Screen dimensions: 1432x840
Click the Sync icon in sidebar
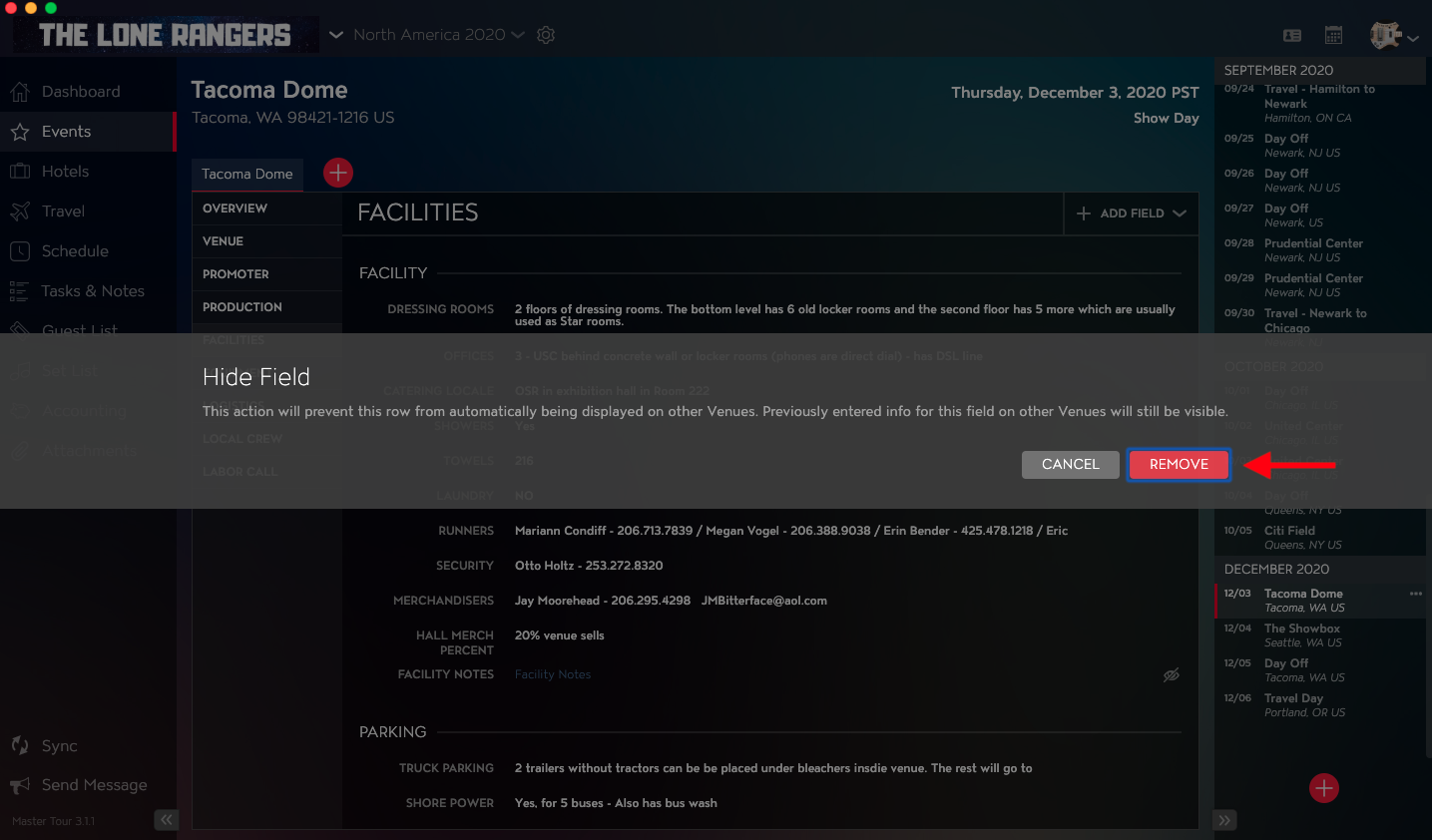pos(20,745)
